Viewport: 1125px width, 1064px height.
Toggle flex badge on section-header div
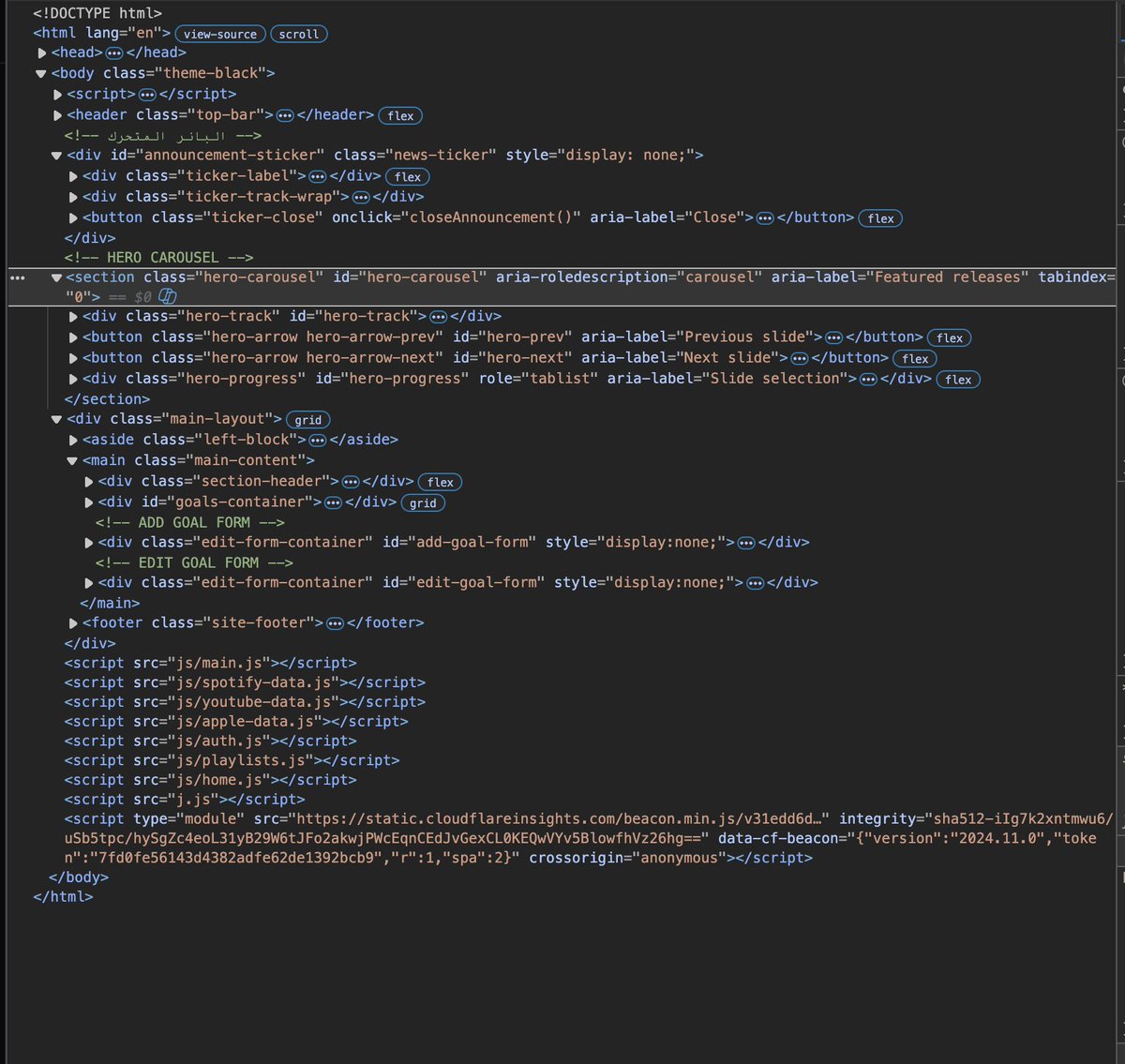point(441,482)
